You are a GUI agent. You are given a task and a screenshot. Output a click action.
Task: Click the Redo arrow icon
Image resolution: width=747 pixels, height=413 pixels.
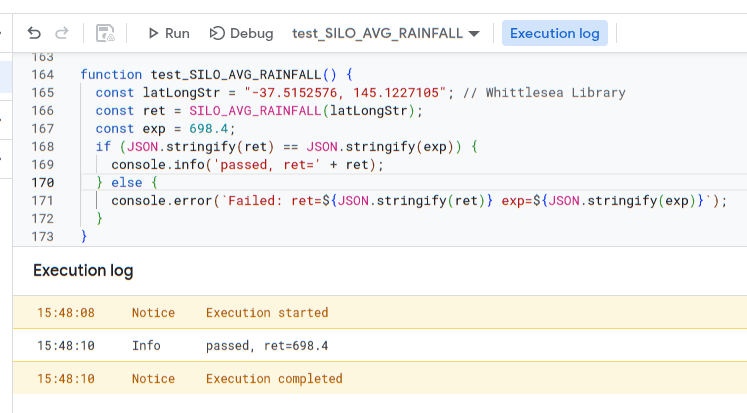coord(63,33)
